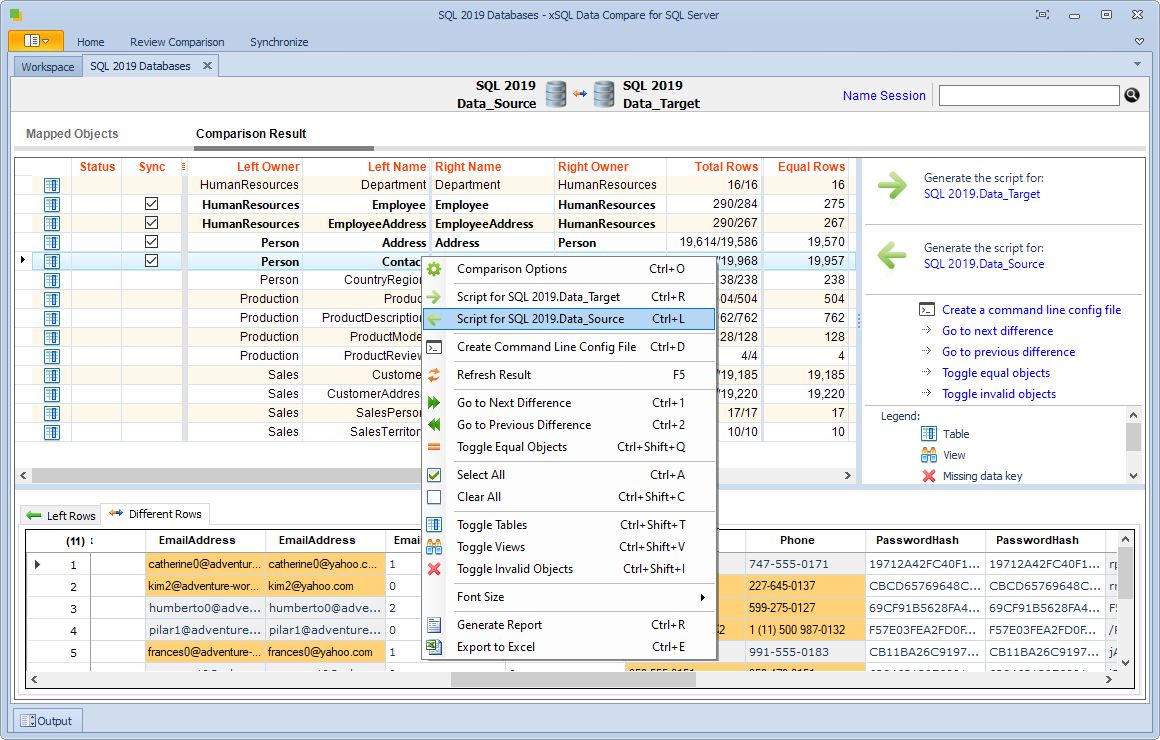
Task: Open the Home ribbon tab
Action: click(90, 42)
